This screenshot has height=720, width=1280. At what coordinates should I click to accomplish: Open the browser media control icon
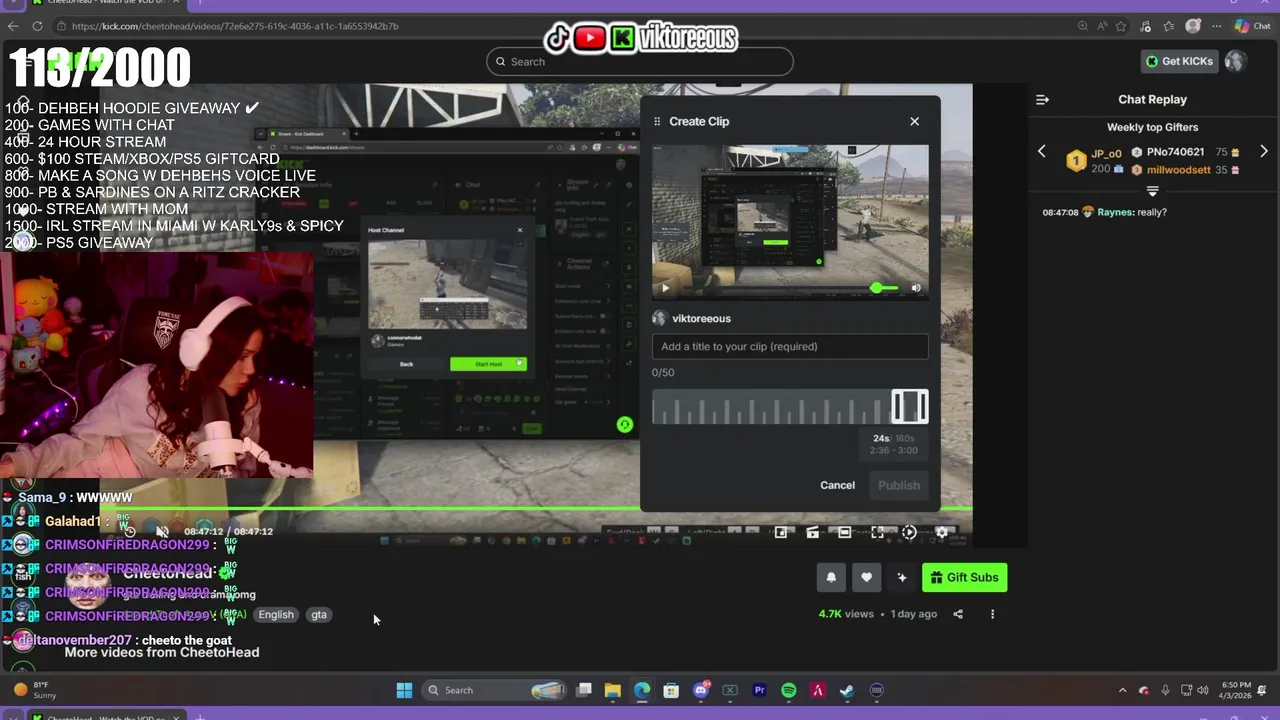point(1147,26)
